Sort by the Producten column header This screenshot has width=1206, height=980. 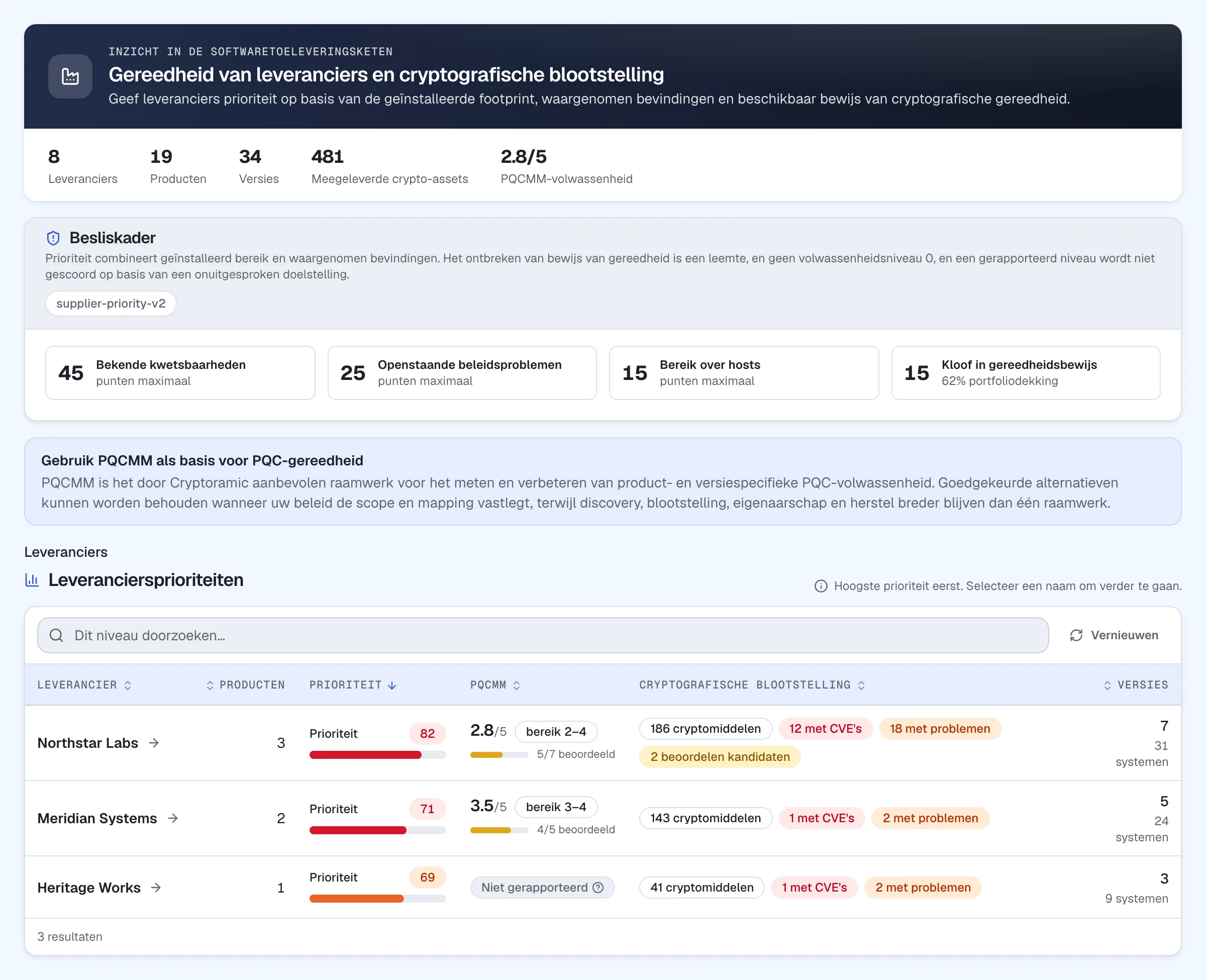tap(245, 685)
